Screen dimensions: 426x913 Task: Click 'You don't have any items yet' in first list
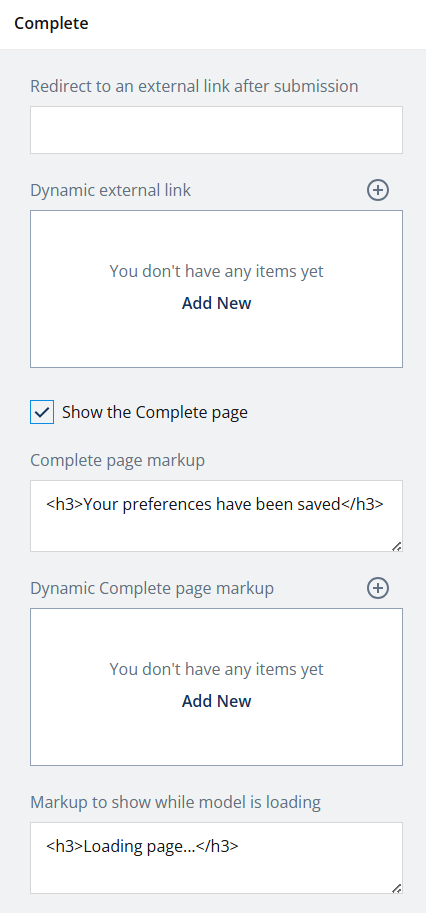coord(216,271)
